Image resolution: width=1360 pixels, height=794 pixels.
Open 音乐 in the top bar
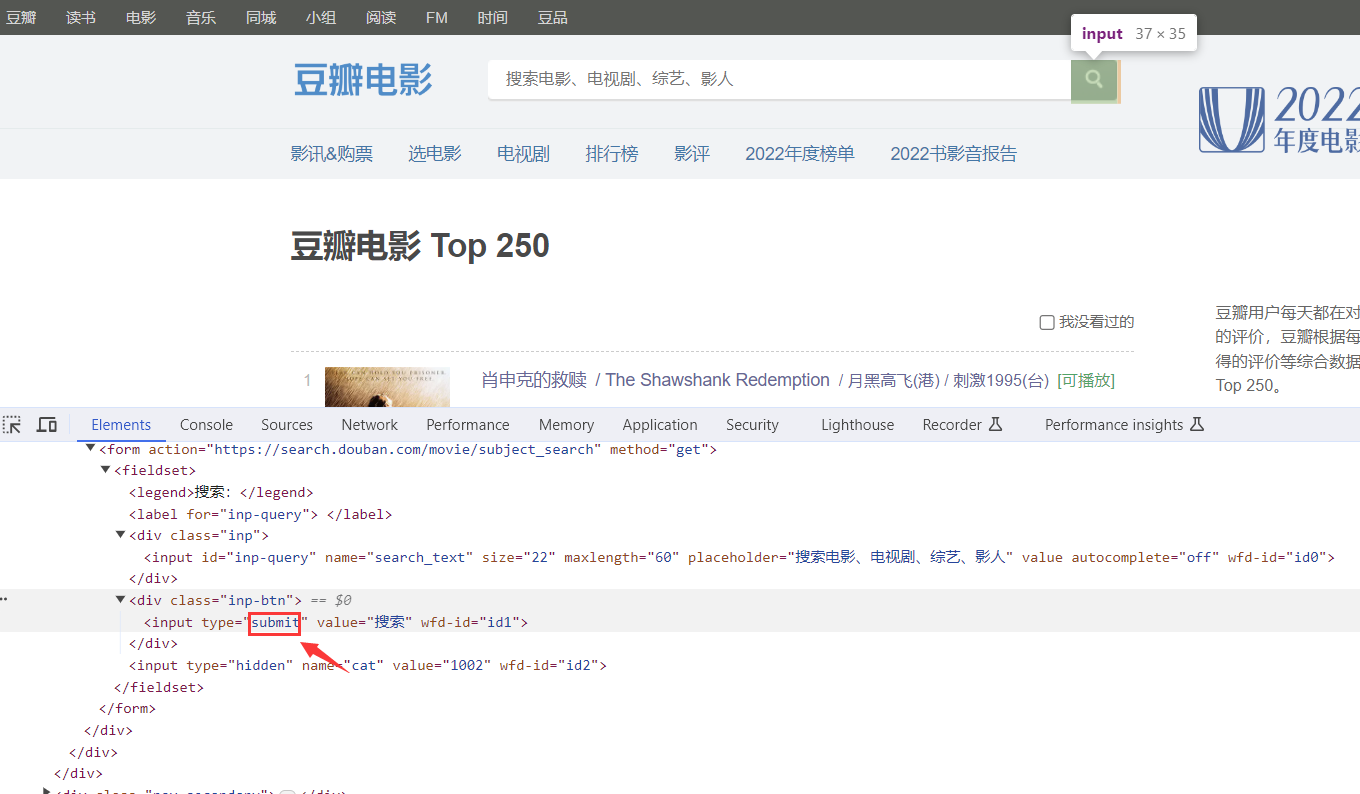tap(201, 18)
